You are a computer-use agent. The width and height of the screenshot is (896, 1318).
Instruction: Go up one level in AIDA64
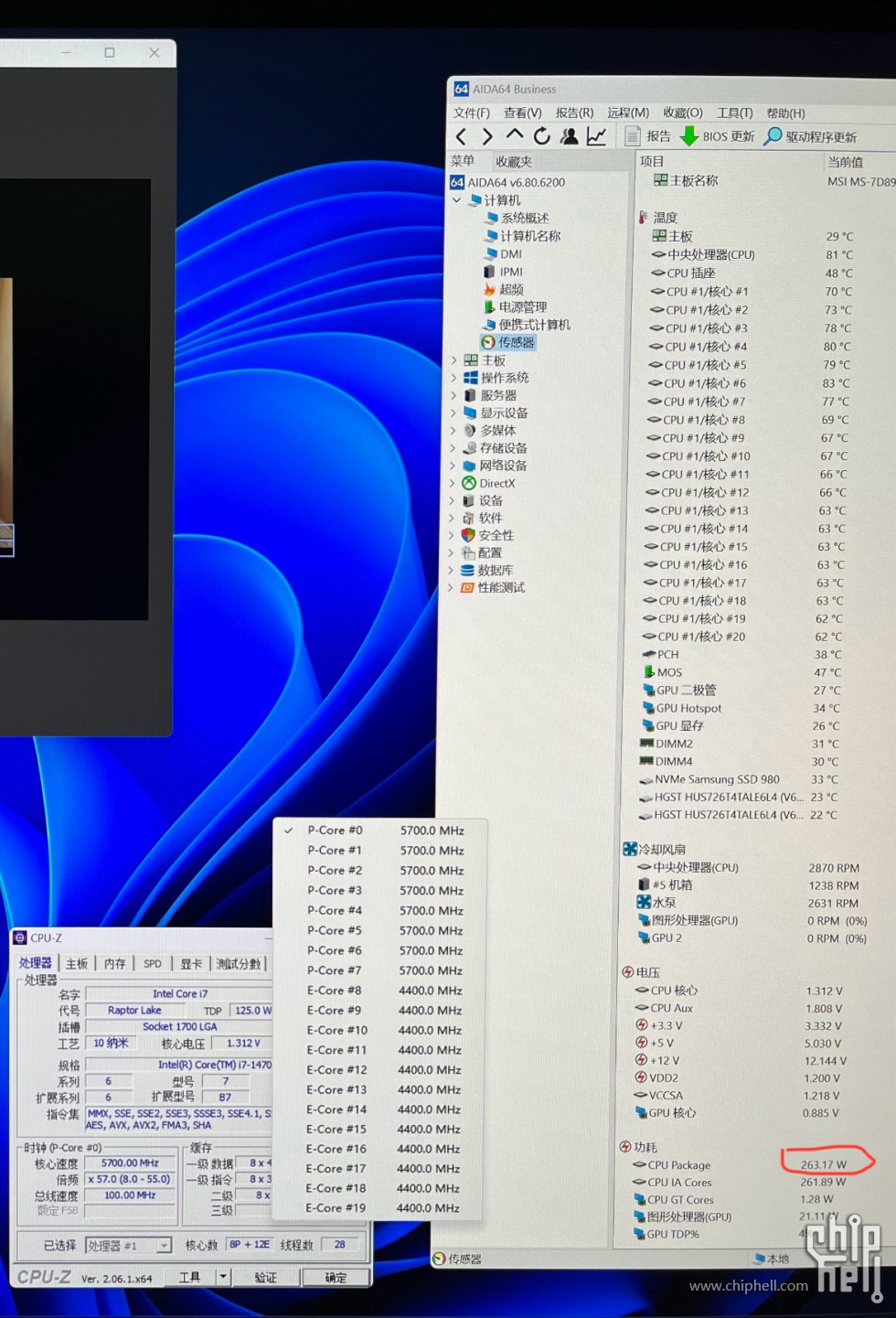[515, 136]
